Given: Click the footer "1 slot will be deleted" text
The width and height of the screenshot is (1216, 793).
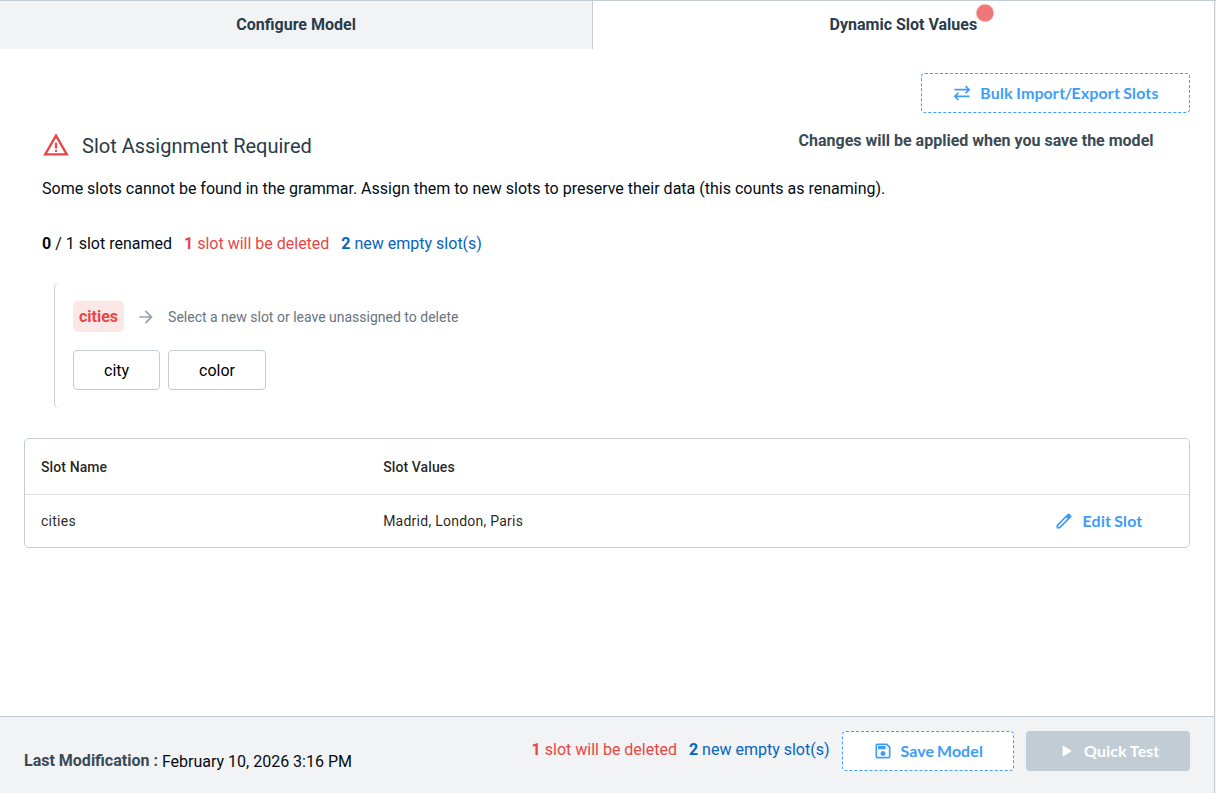Looking at the screenshot, I should [x=604, y=749].
